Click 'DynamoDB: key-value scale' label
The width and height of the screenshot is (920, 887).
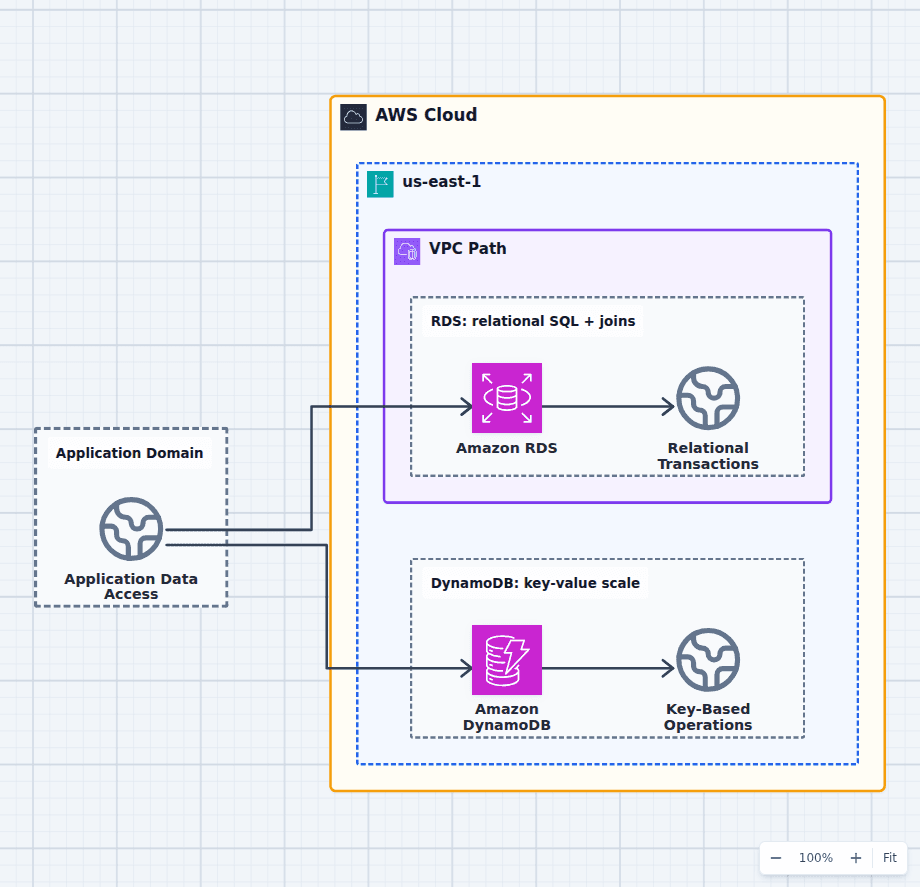point(535,583)
